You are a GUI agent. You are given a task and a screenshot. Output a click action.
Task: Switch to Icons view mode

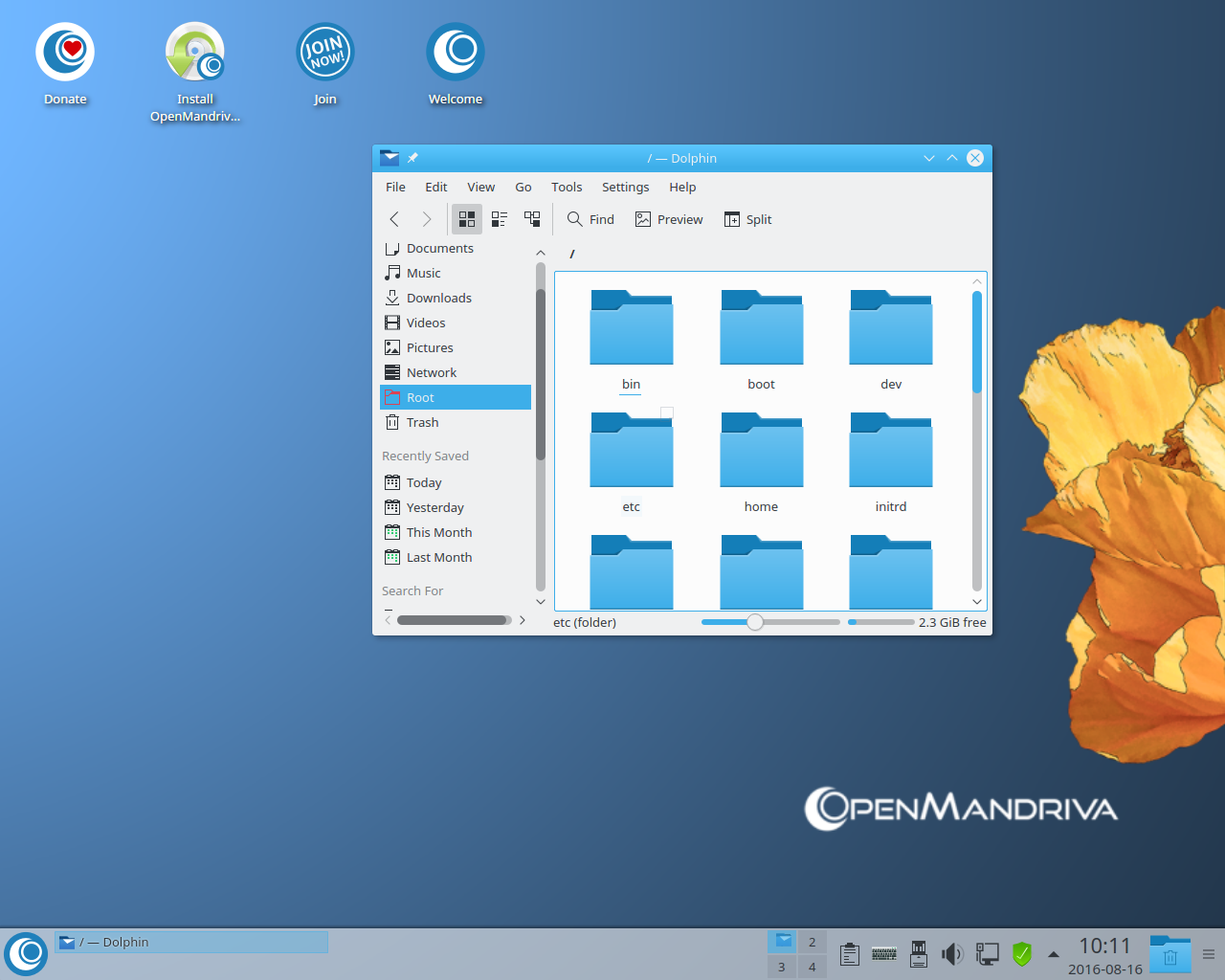[467, 219]
